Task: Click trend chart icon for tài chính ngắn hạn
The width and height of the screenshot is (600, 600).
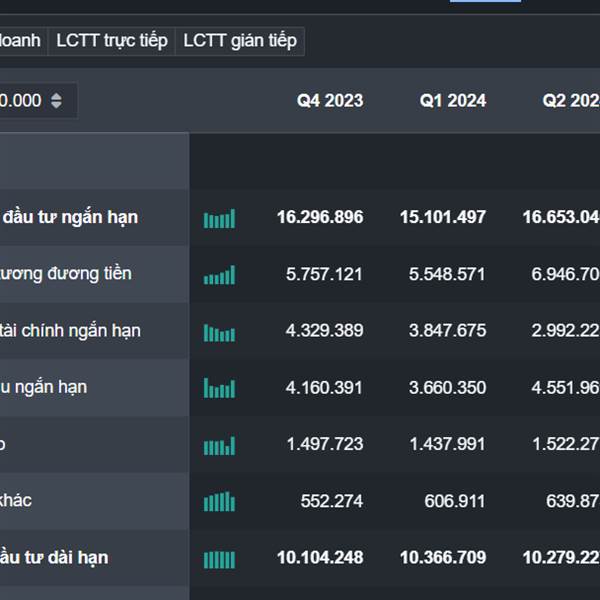Action: coord(219,331)
